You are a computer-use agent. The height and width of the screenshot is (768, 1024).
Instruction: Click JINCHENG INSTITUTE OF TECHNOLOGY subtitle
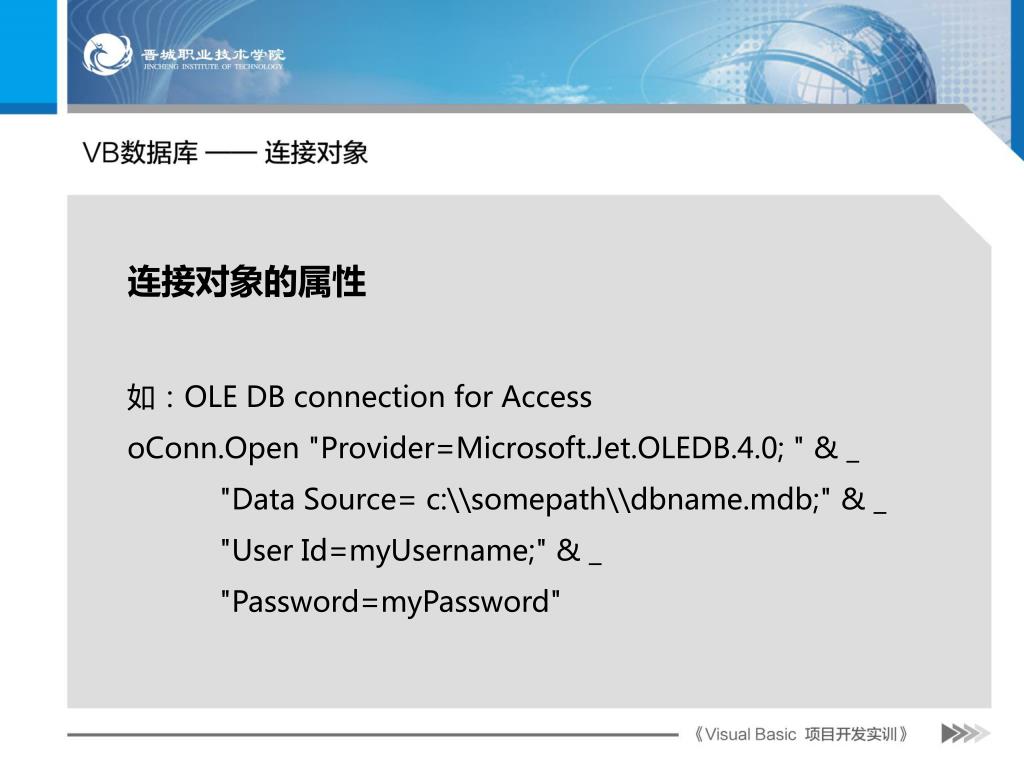click(214, 67)
